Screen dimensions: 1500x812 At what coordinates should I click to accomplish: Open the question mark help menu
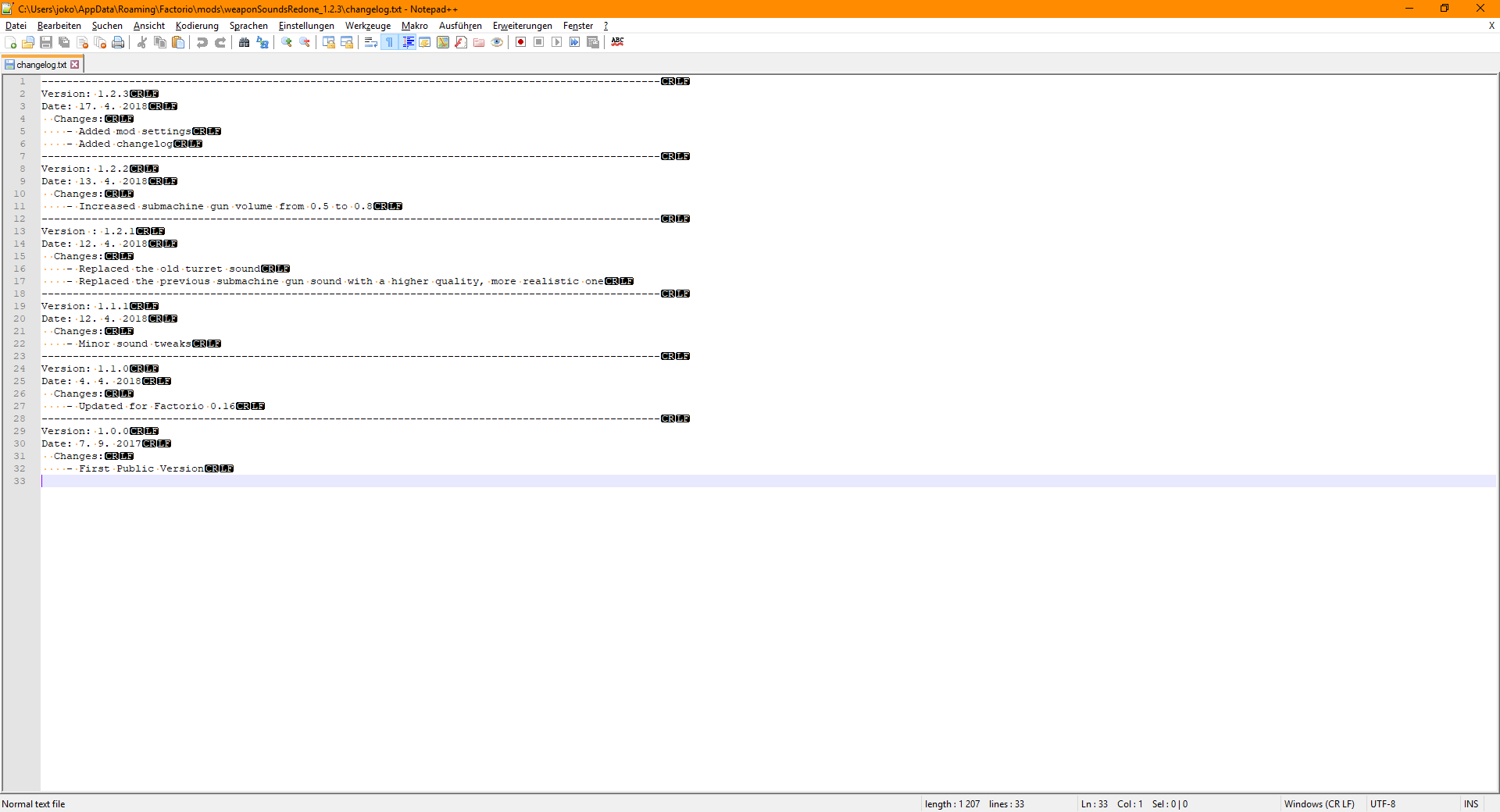pyautogui.click(x=605, y=26)
